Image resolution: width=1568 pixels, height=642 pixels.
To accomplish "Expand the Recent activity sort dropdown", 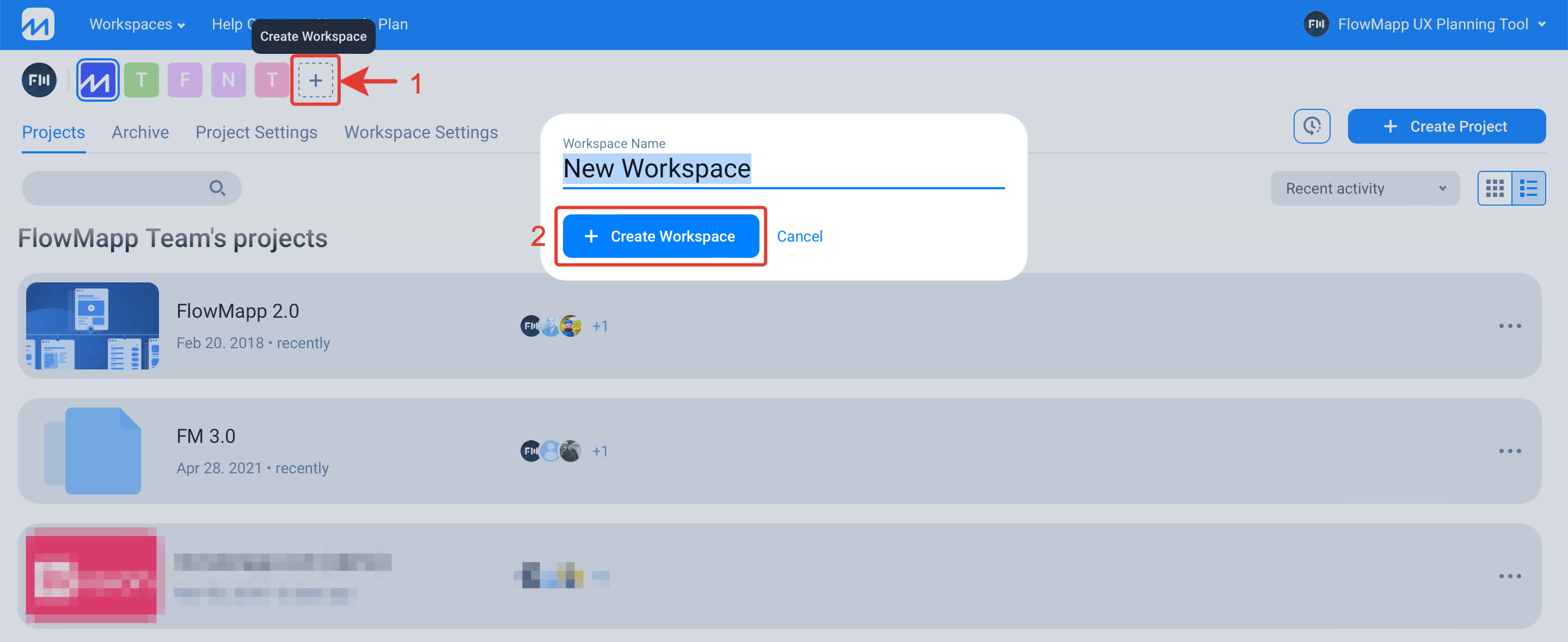I will point(1365,188).
